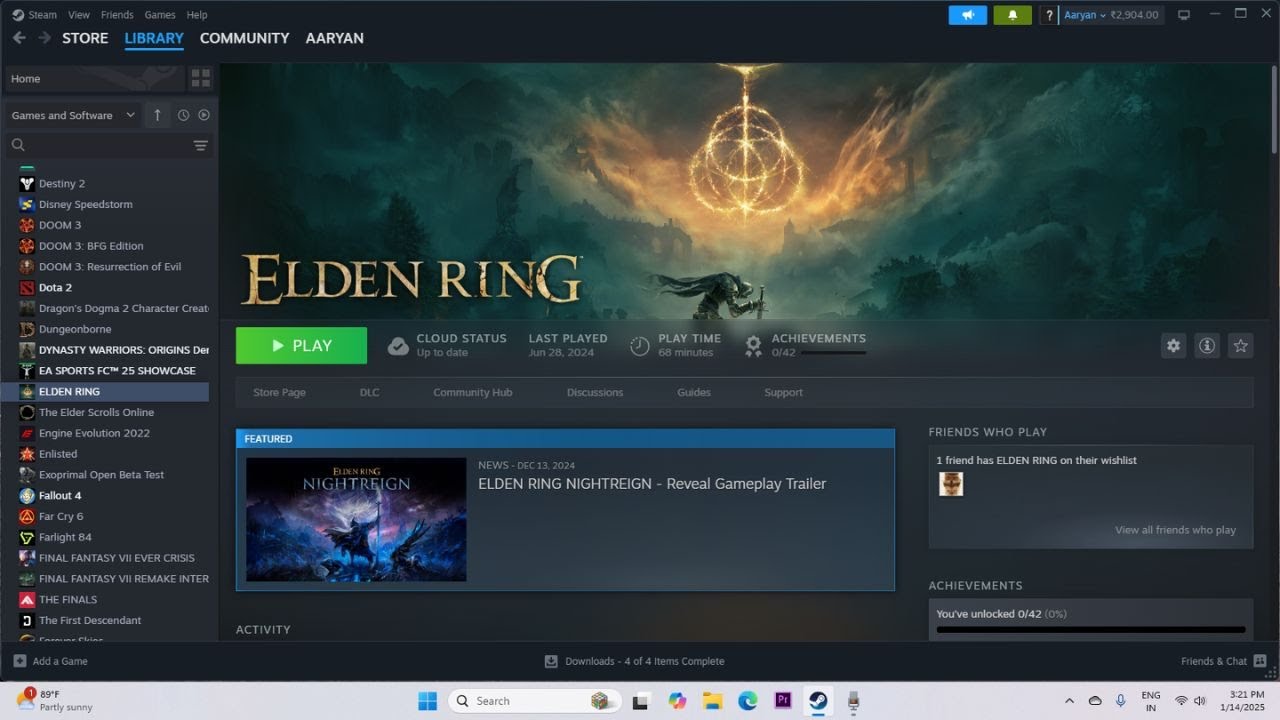Sort library by recent activity clock icon
1280x720 pixels.
point(183,115)
